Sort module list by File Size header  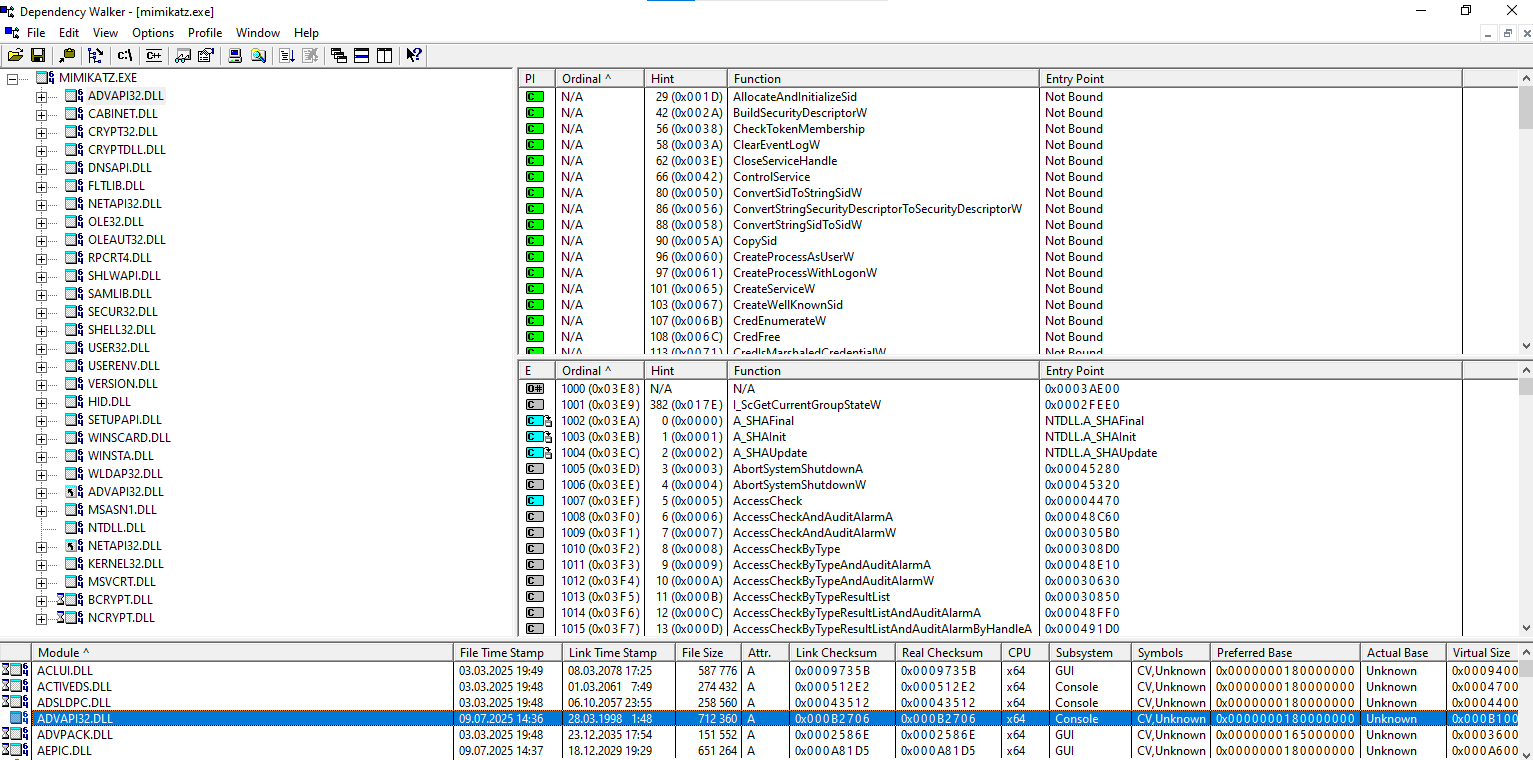click(707, 652)
